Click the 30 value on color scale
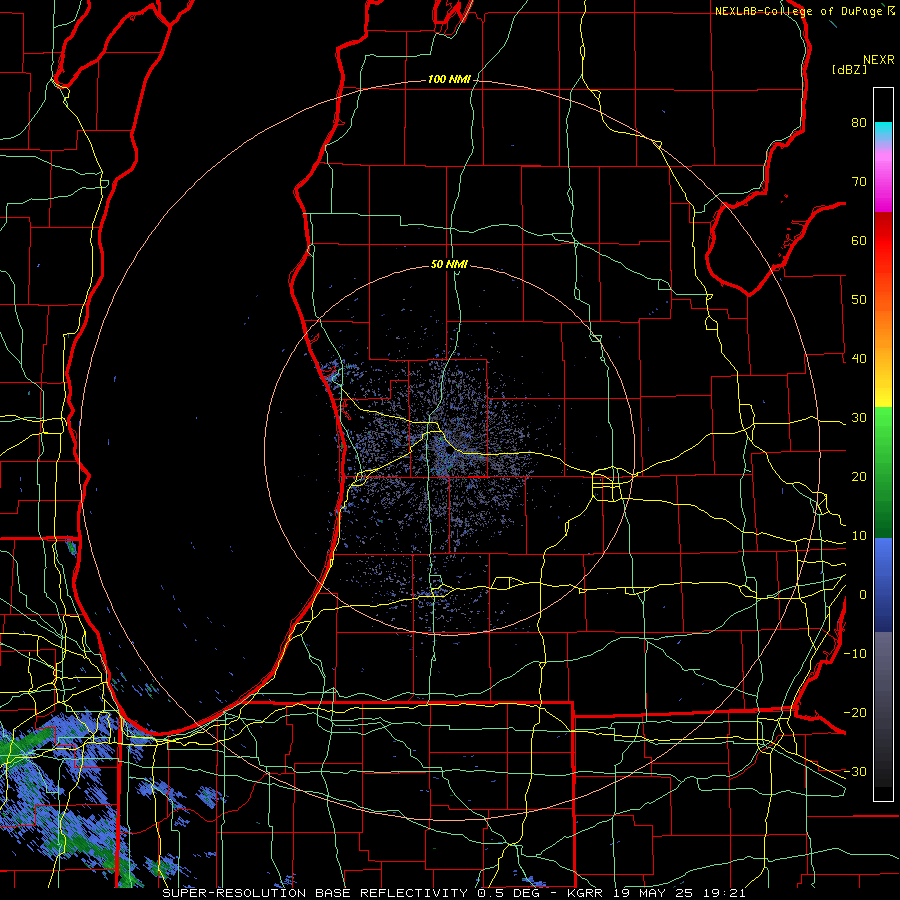Screen dimensions: 900x900 (x=859, y=417)
